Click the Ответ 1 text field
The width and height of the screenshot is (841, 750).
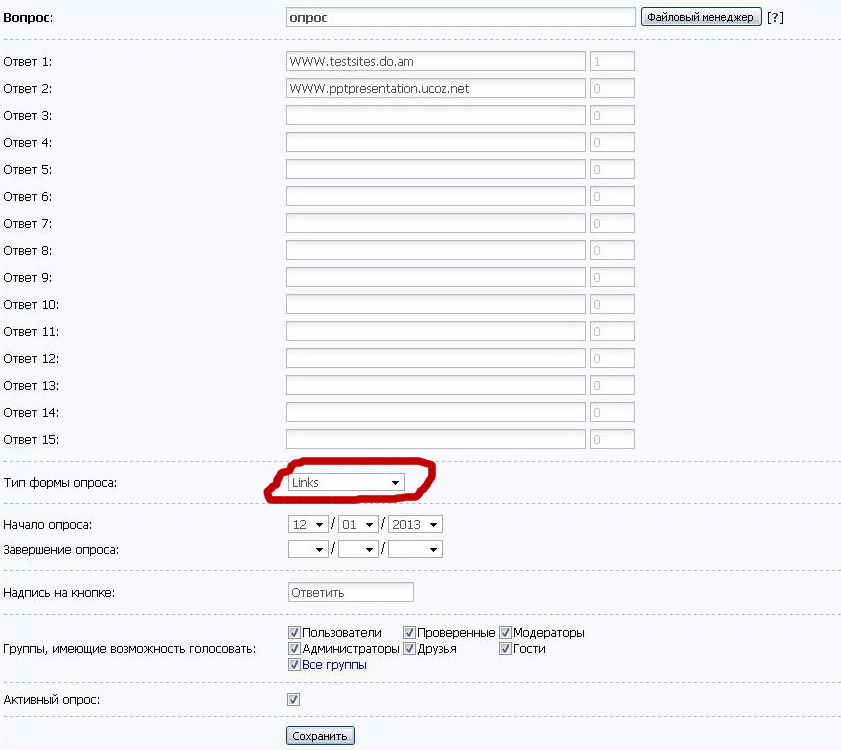435,62
